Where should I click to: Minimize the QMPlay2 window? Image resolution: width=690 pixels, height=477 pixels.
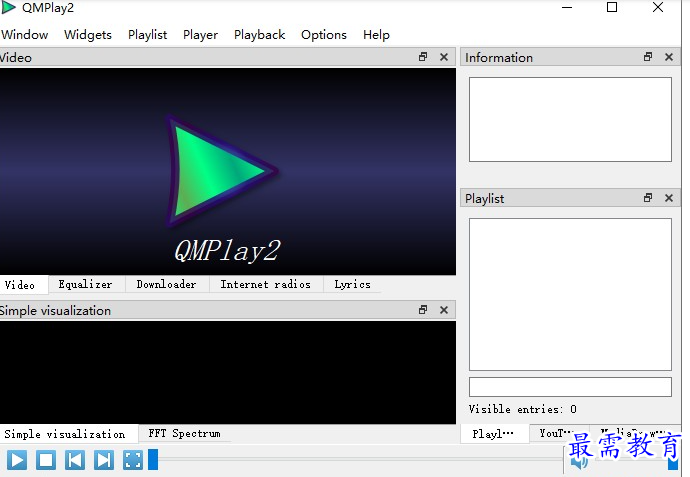(567, 7)
